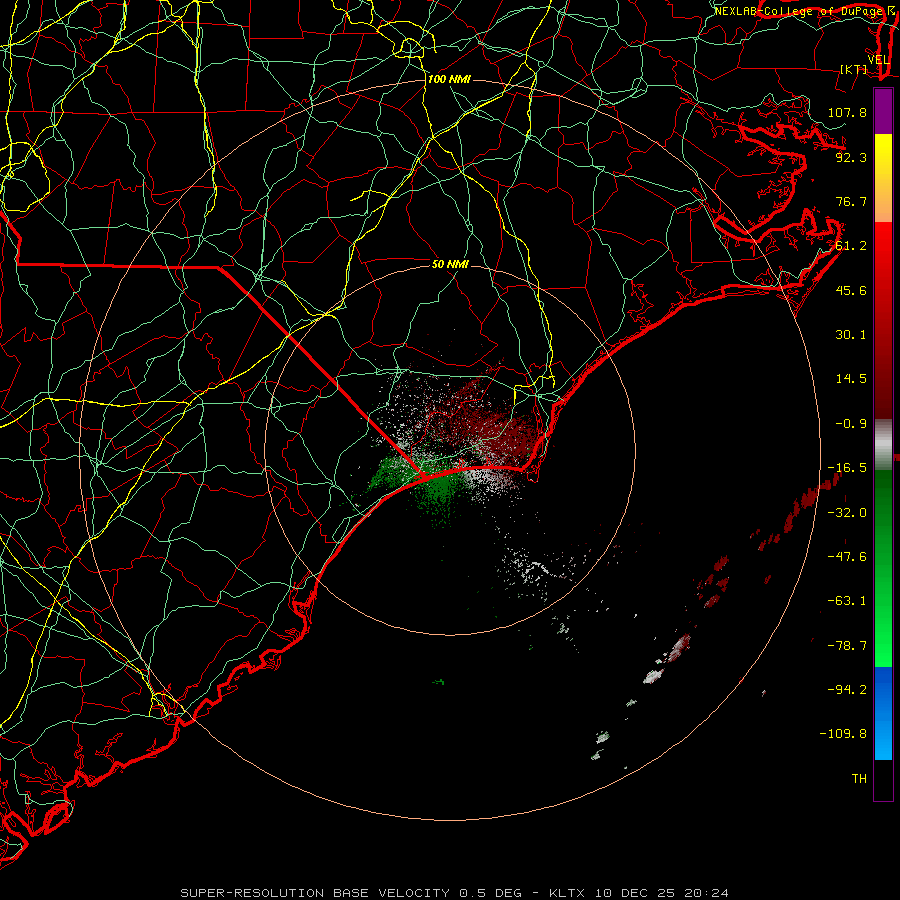Select the 92.3 legend value

tap(851, 157)
